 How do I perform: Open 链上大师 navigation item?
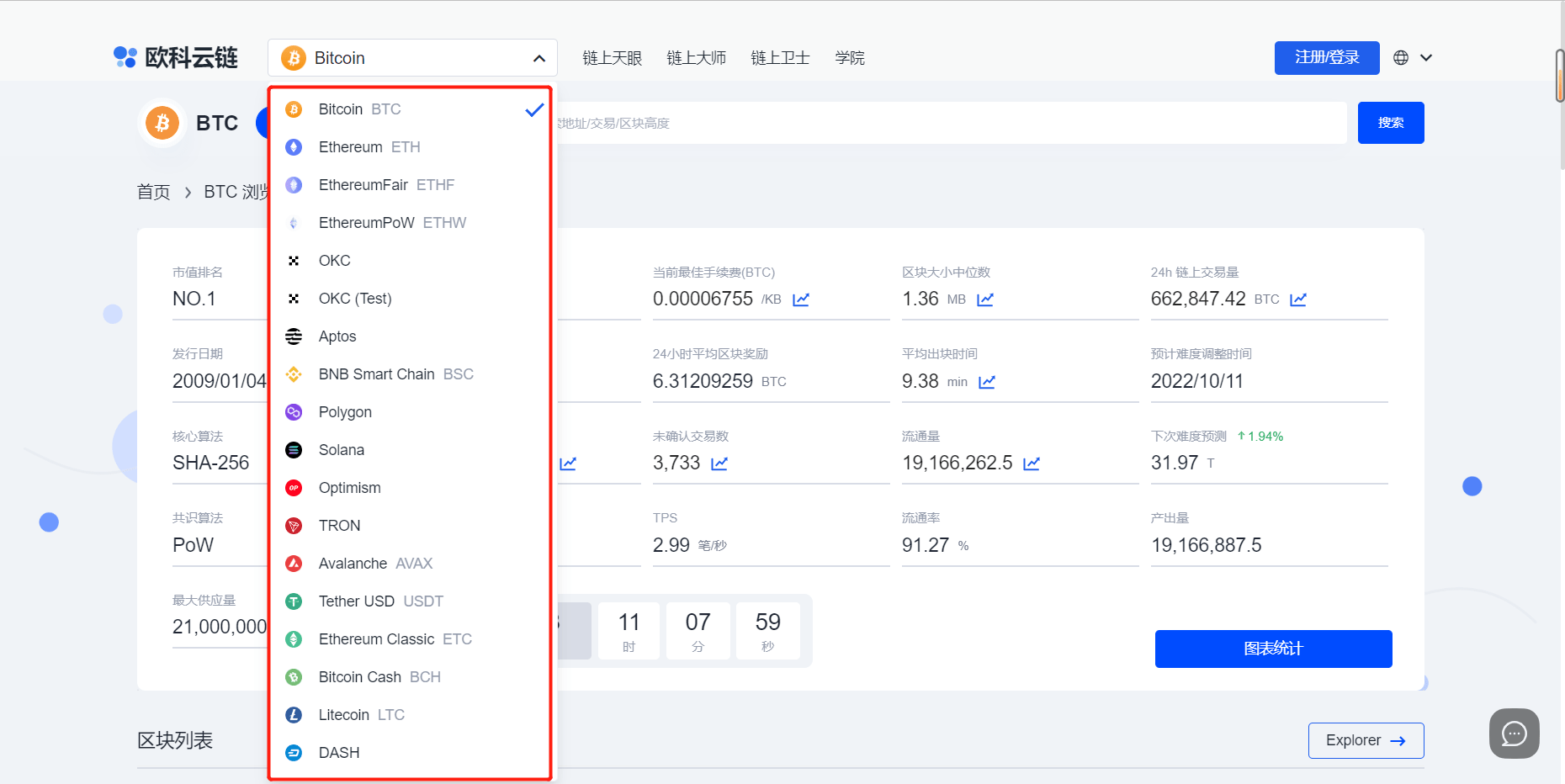[x=697, y=58]
